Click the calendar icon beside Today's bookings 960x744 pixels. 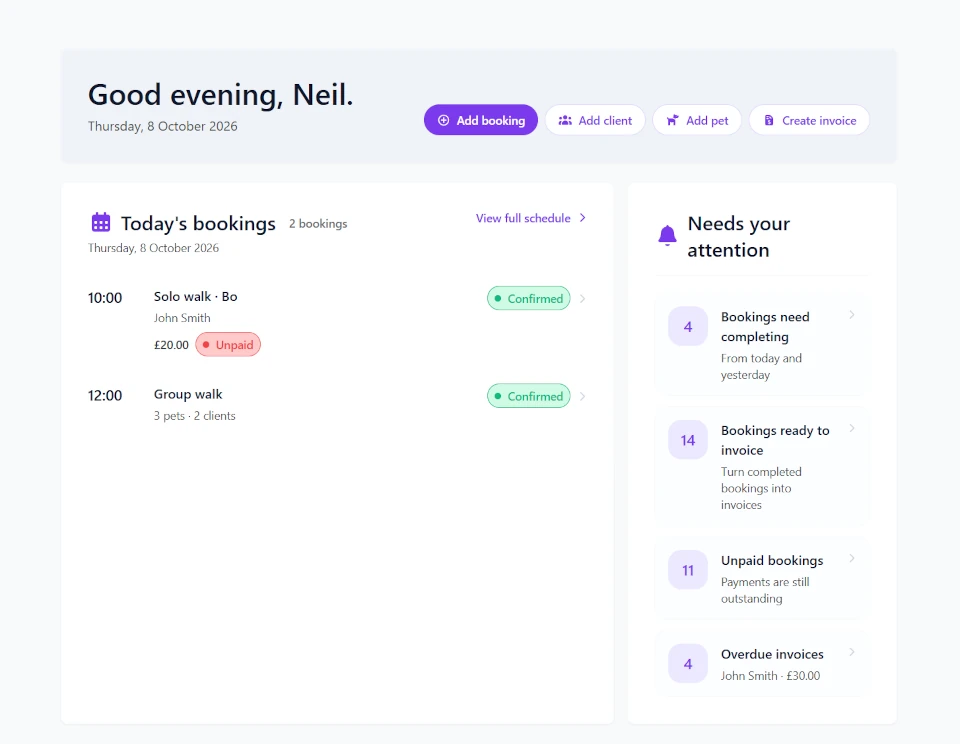[101, 222]
